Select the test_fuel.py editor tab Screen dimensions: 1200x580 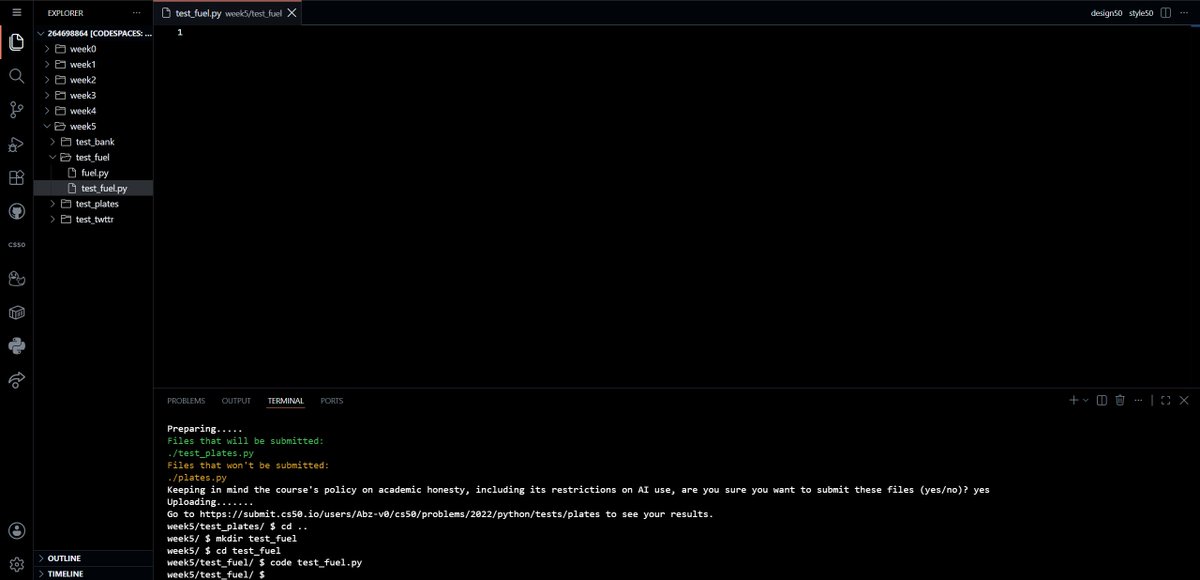pyautogui.click(x=229, y=13)
